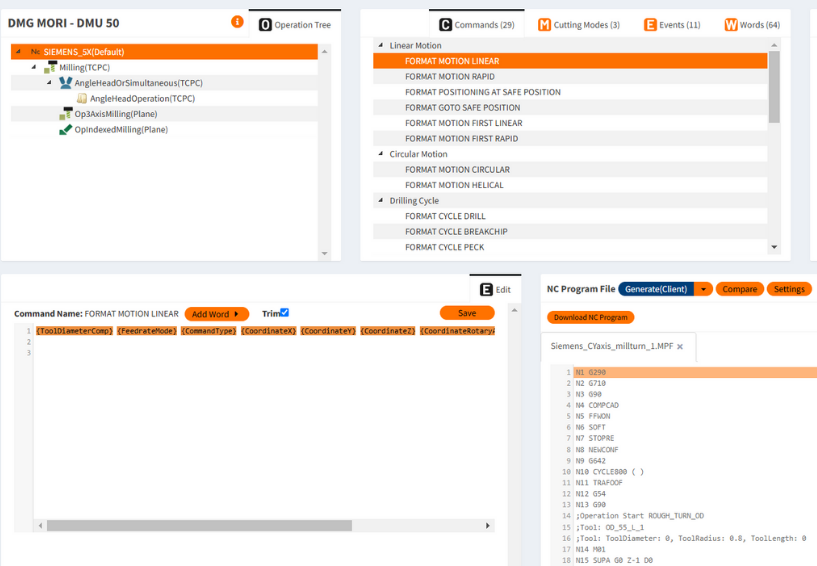Open the Events (11) tab
Screen dimensions: 817x566
click(x=672, y=25)
